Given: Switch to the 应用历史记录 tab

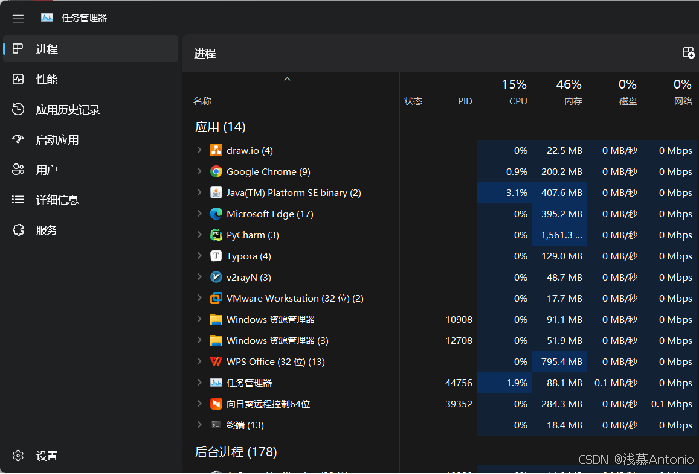Looking at the screenshot, I should (x=68, y=110).
